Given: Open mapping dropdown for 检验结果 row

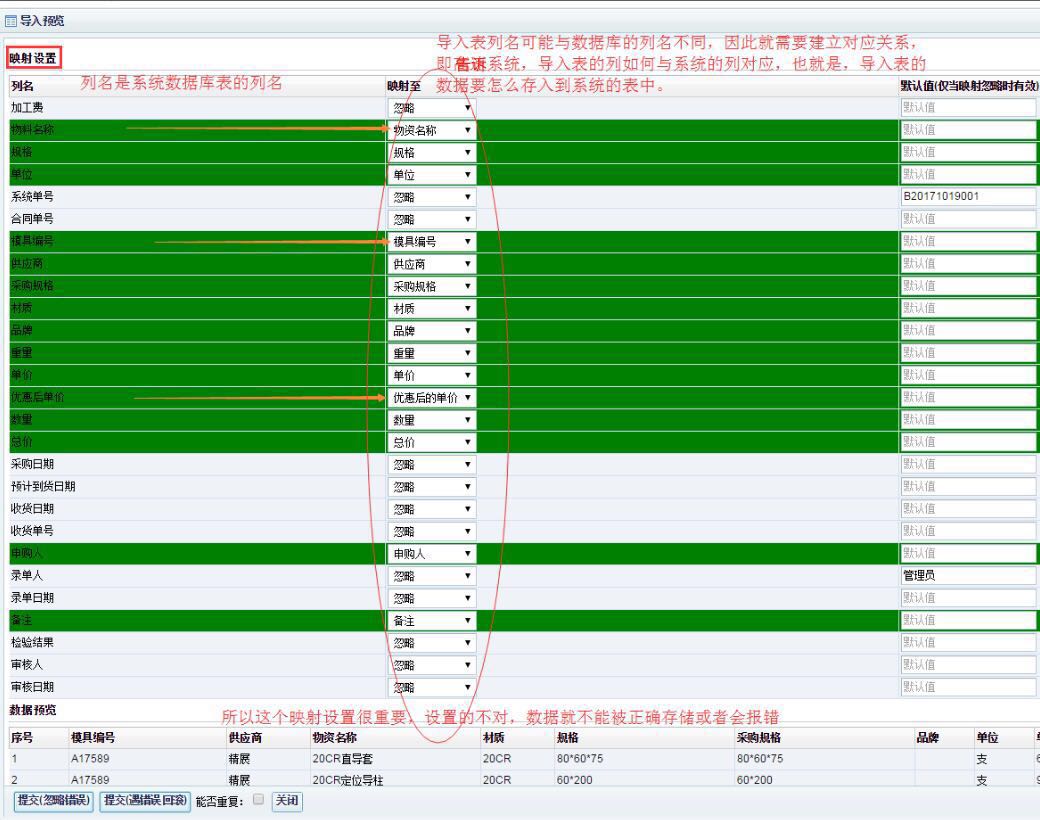Looking at the screenshot, I should [x=432, y=643].
